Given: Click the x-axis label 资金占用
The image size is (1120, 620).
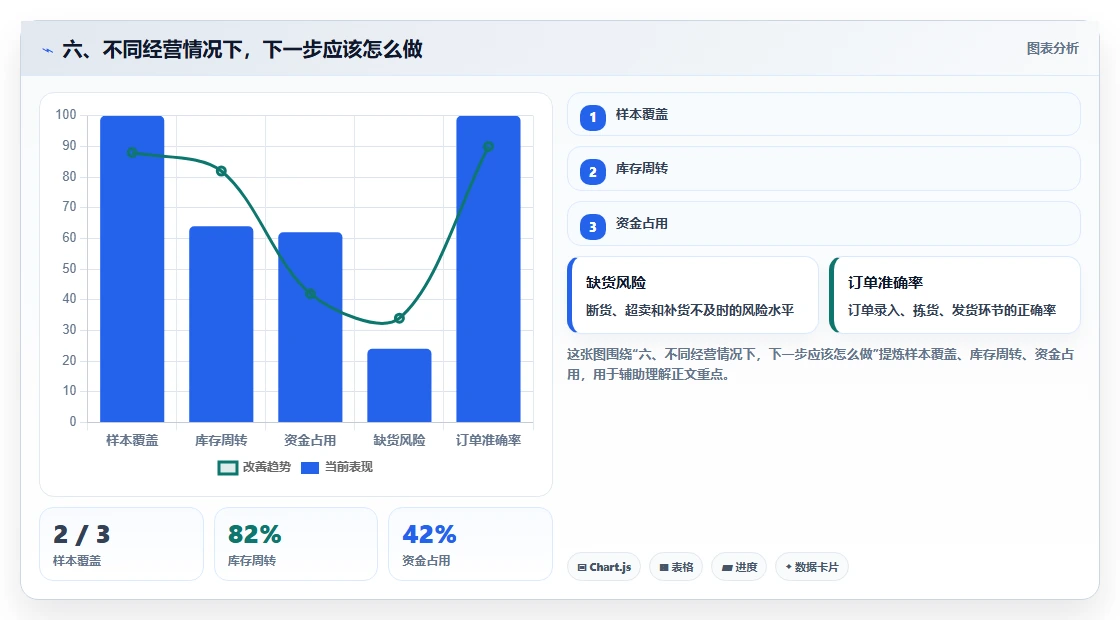Looking at the screenshot, I should pos(310,441).
